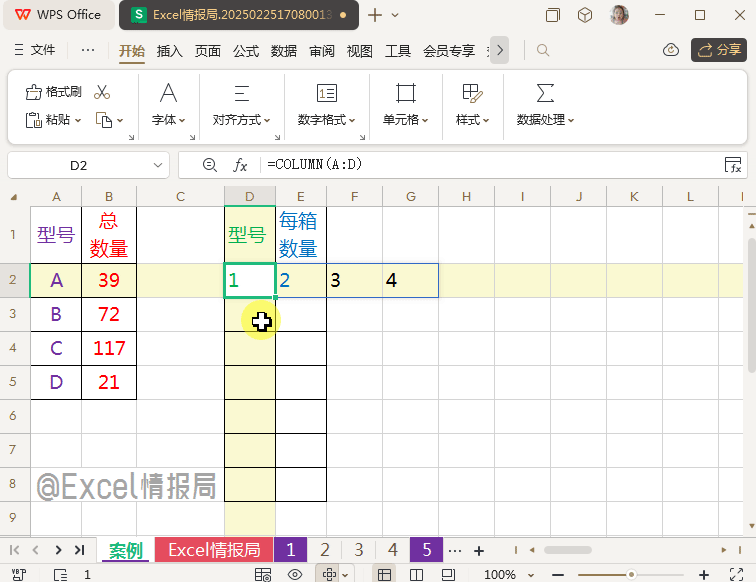Click the Cut scissors icon

102,92
